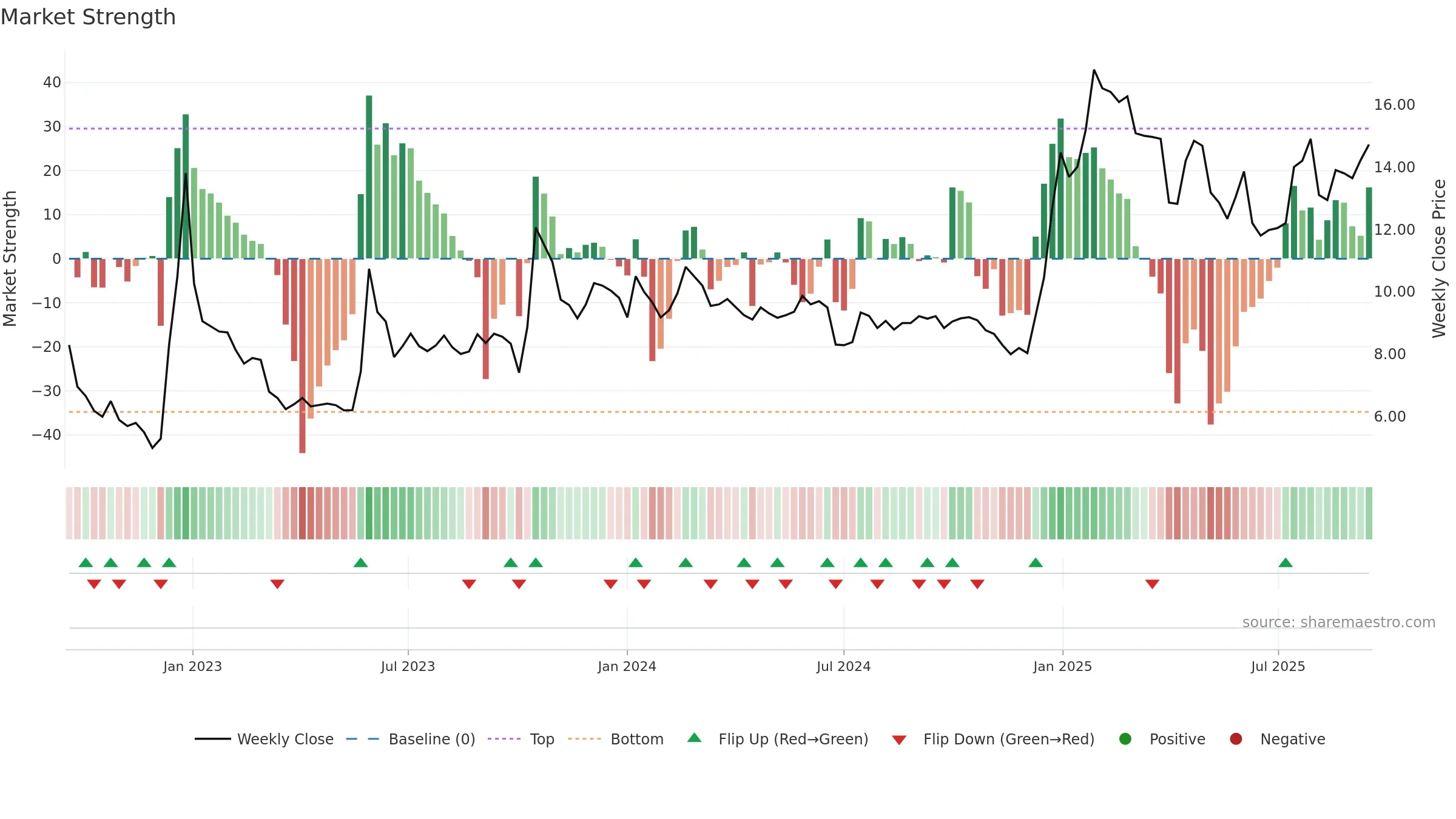The image size is (1456, 819).
Task: Click the −40 strength axis label
Action: point(47,435)
